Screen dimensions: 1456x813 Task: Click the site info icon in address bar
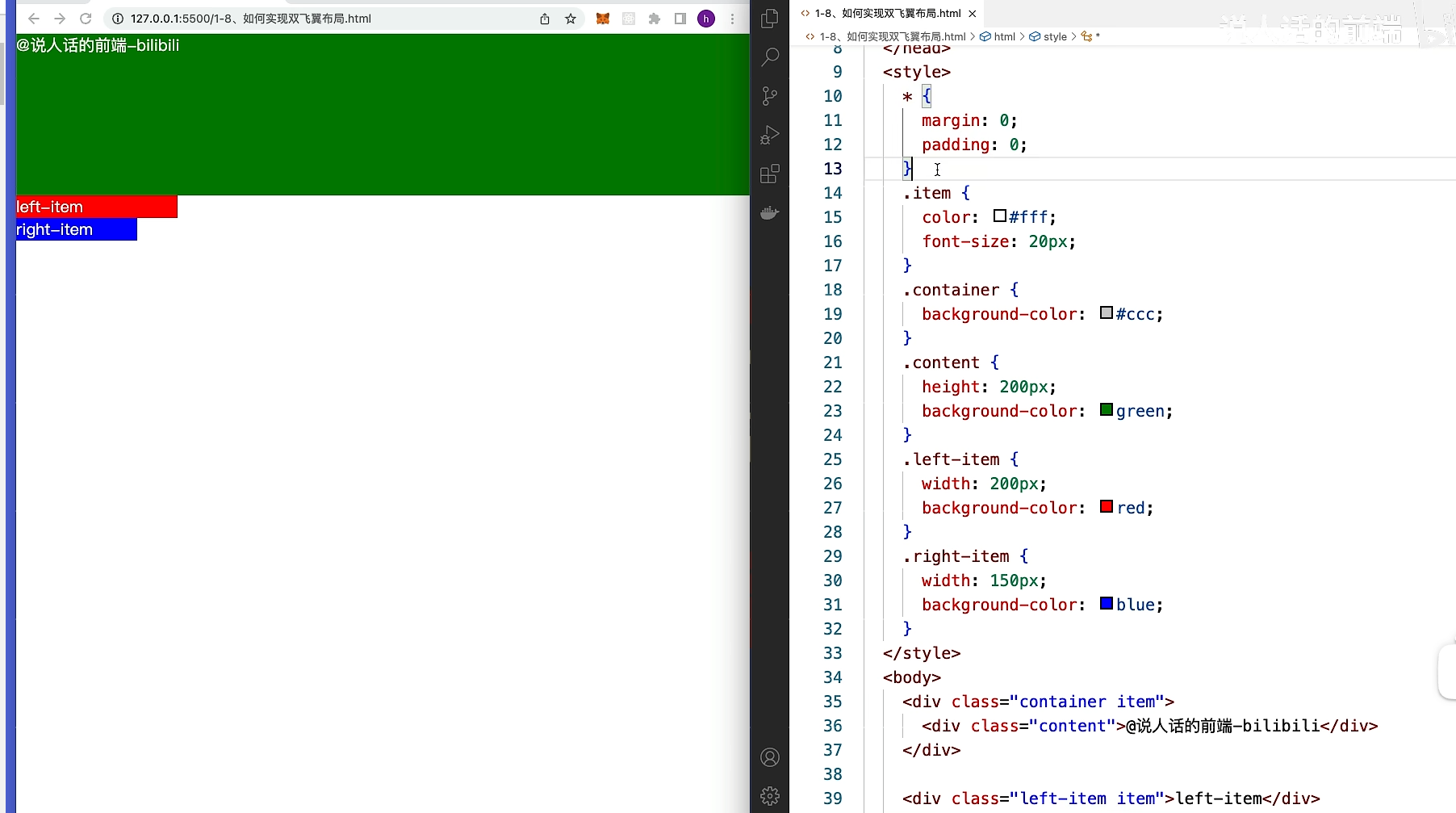click(118, 19)
